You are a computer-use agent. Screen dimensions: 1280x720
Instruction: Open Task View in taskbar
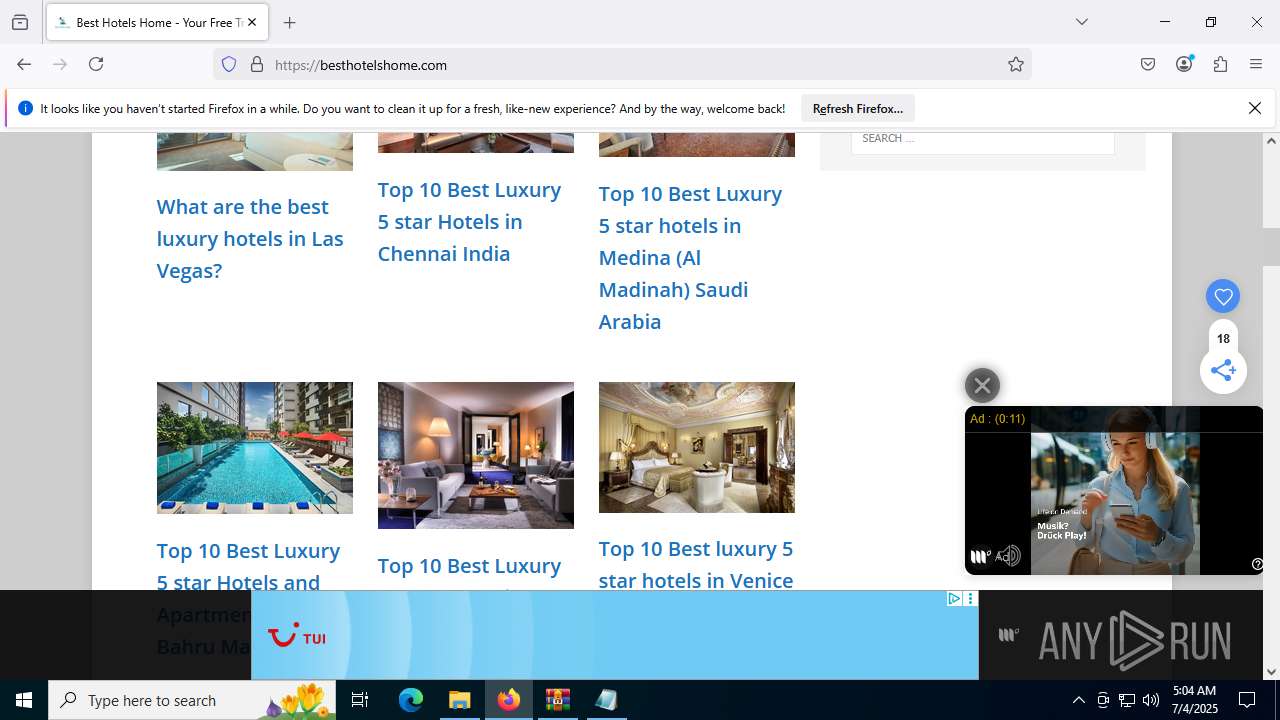click(x=360, y=700)
